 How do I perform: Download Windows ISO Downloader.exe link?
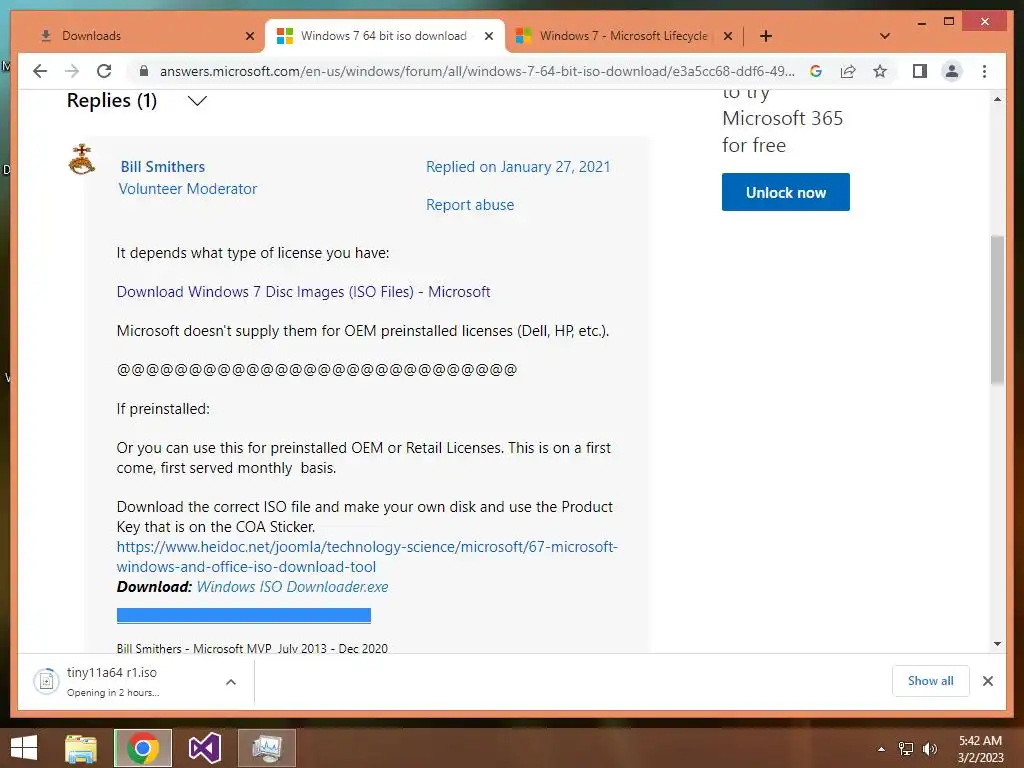pos(293,586)
